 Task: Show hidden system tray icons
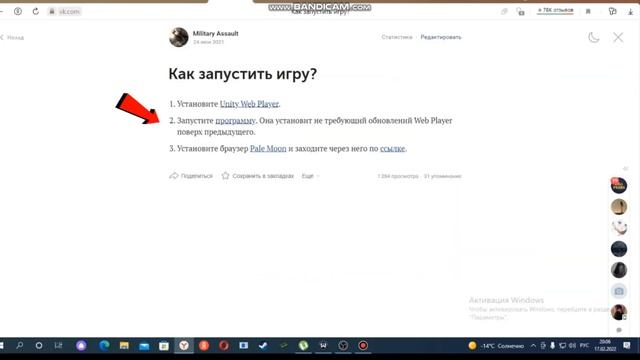tap(533, 346)
